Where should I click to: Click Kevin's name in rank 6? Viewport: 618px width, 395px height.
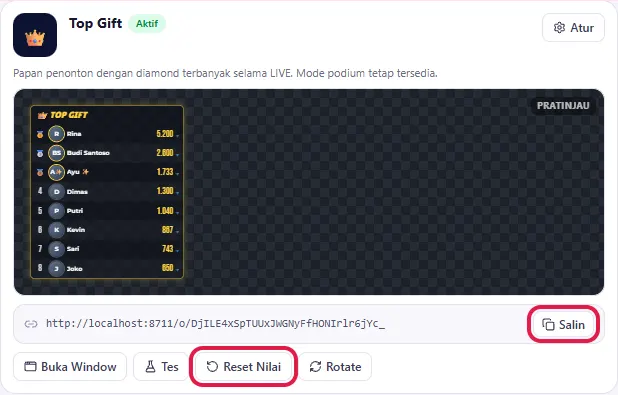[76, 230]
